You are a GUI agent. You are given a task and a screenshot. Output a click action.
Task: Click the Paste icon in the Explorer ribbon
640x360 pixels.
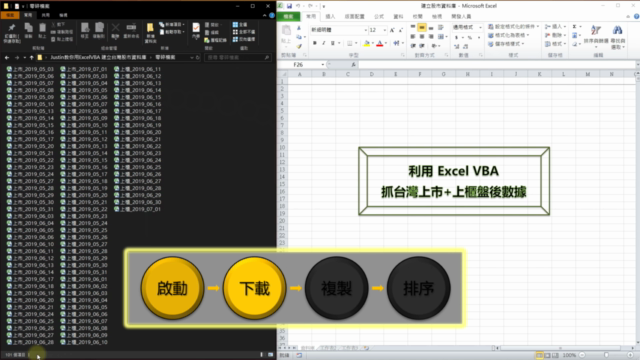(x=42, y=28)
